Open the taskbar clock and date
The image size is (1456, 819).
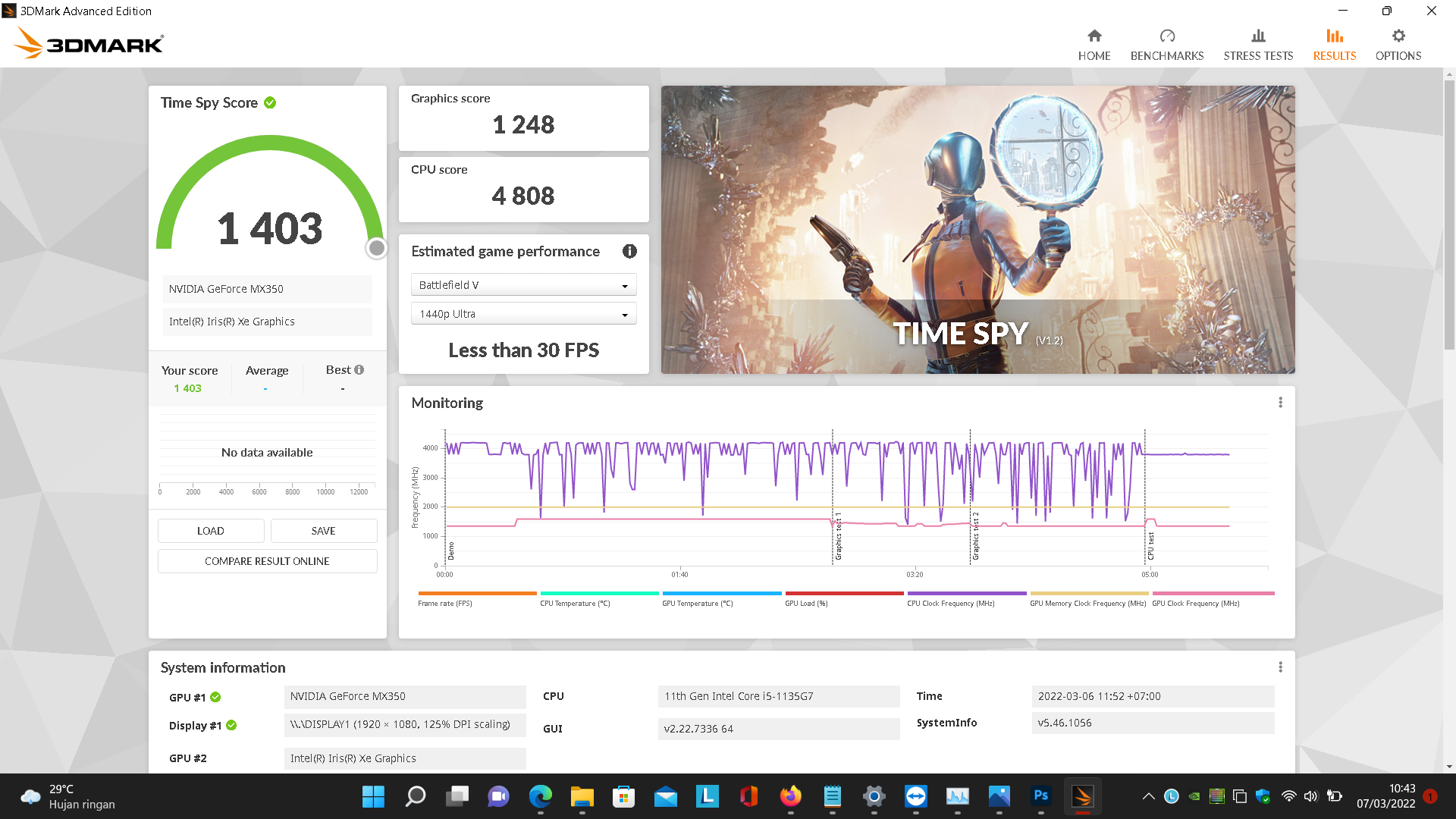tap(1385, 796)
